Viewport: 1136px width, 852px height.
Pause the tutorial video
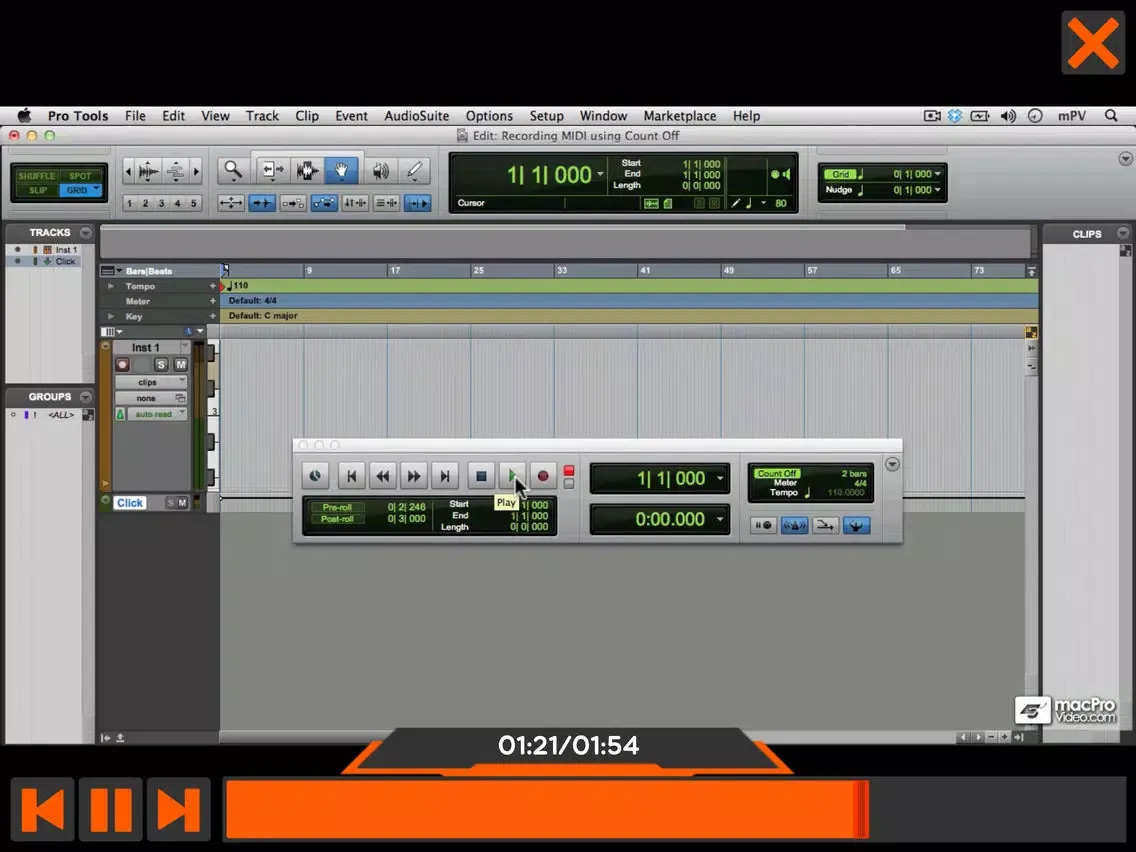click(x=111, y=809)
